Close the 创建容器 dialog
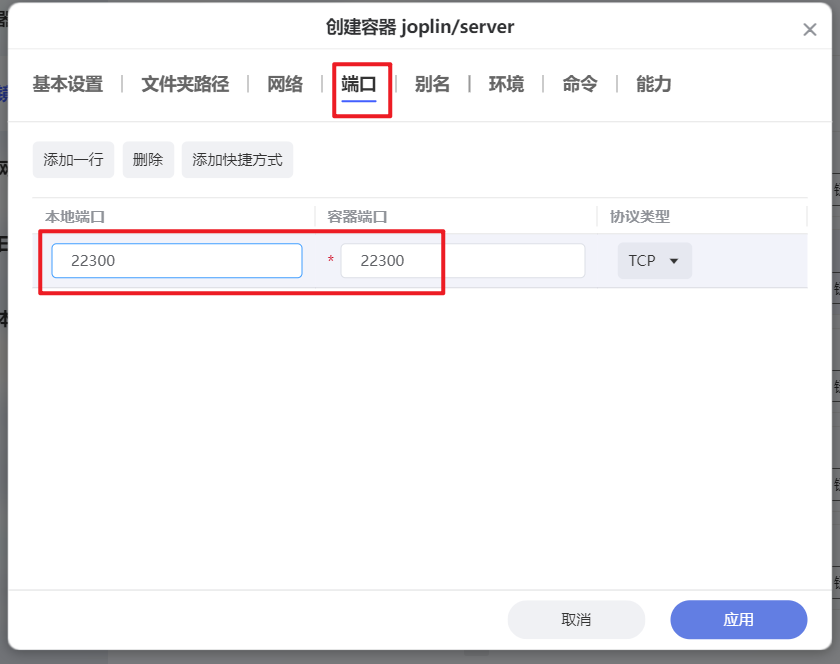 click(x=810, y=29)
